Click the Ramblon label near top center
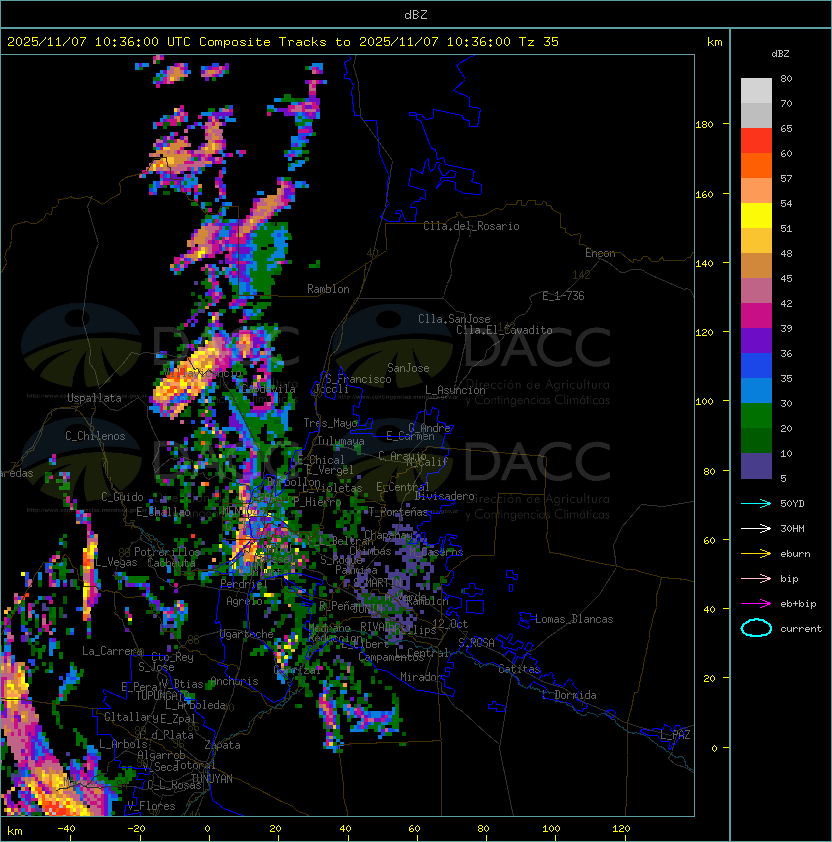Screen dimensions: 832x842 click(328, 289)
